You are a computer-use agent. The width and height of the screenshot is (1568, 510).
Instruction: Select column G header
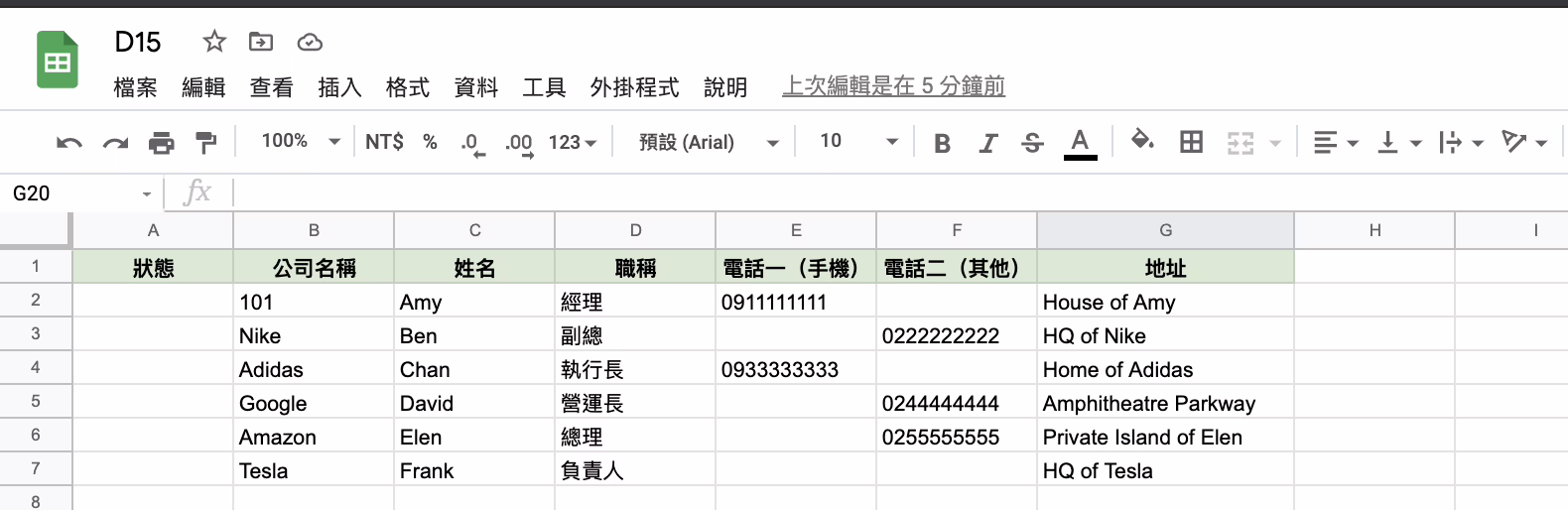(1165, 230)
